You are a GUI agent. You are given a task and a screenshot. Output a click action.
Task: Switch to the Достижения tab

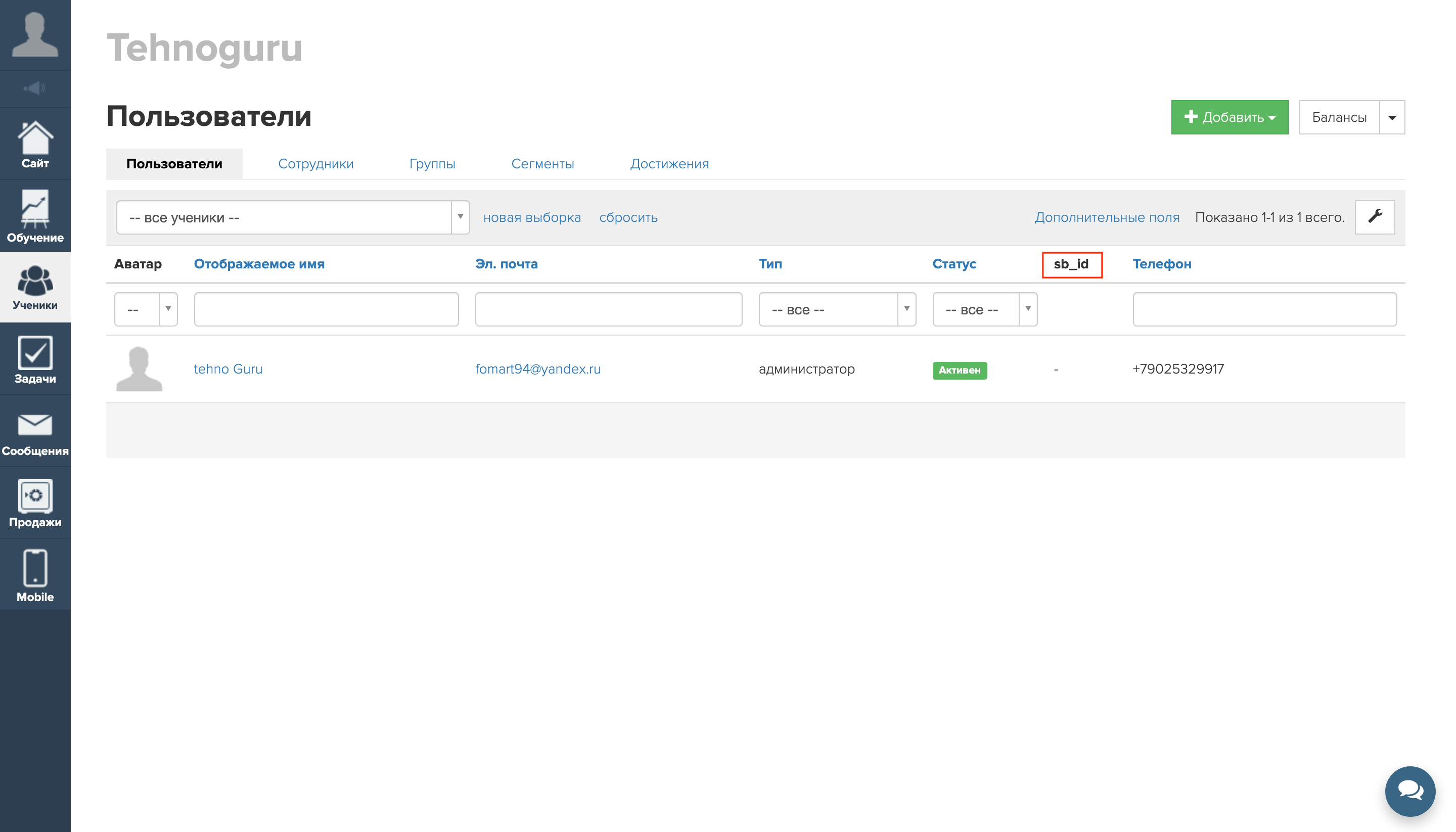[x=669, y=164]
